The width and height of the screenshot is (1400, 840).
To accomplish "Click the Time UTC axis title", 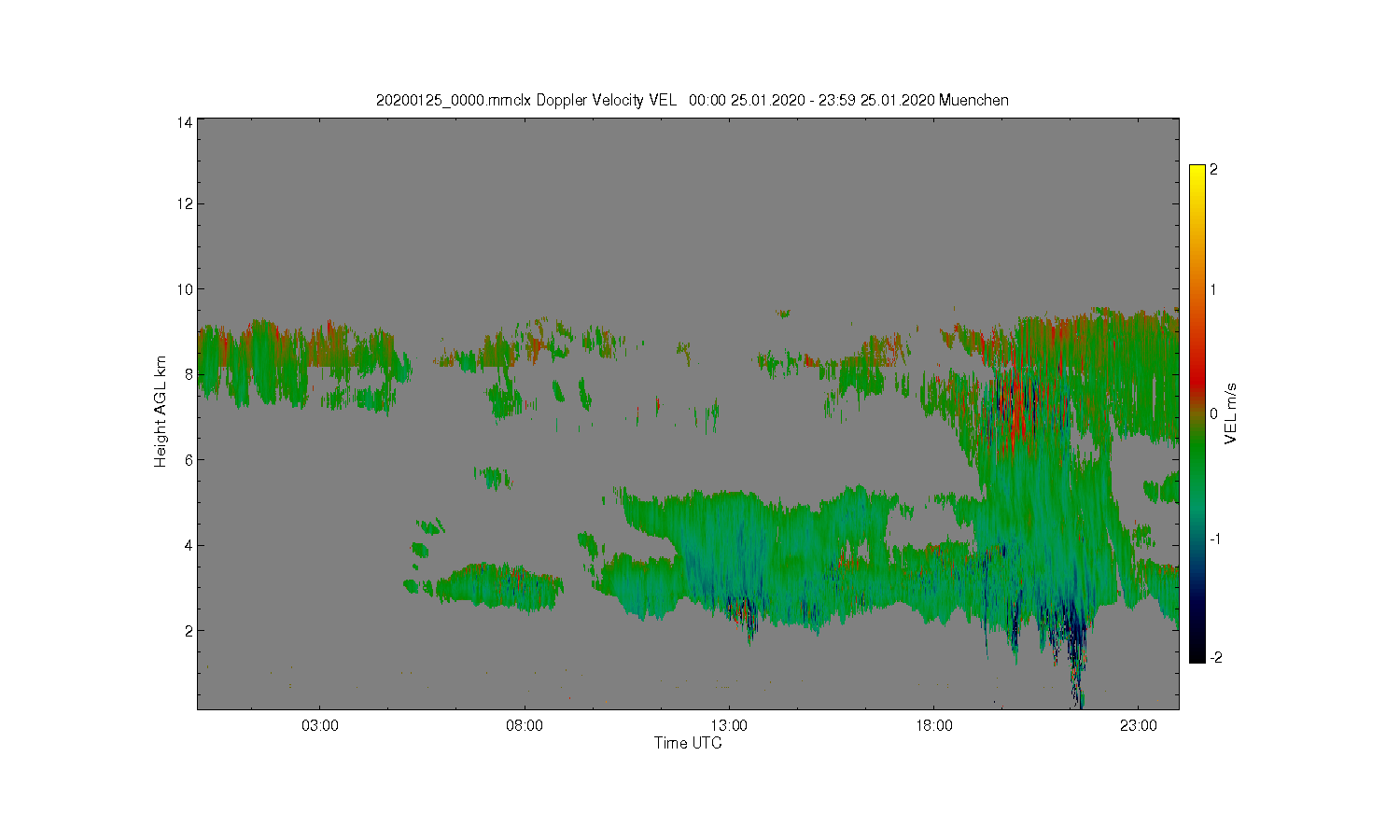I will point(688,743).
